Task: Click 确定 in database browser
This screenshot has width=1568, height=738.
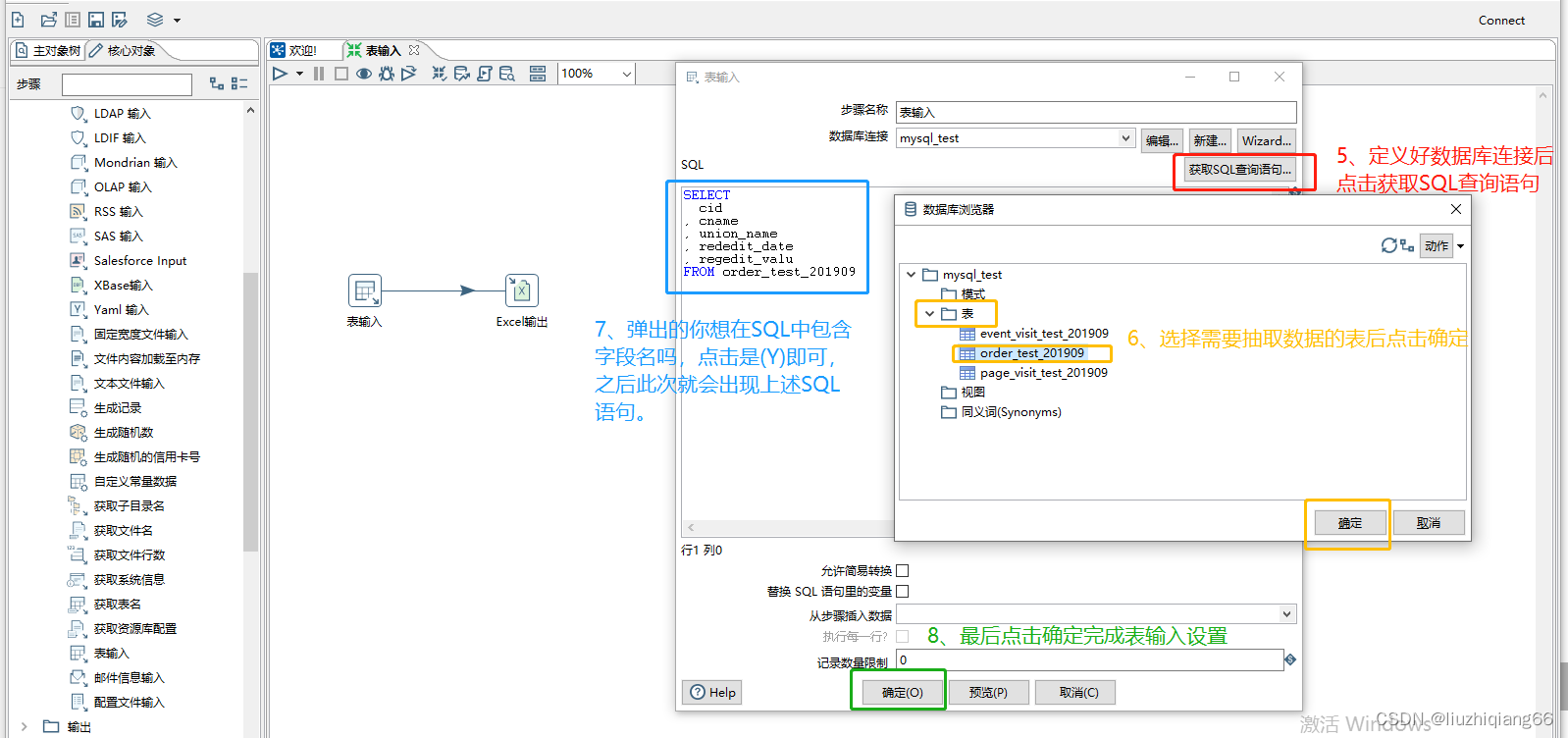Action: pyautogui.click(x=1349, y=523)
